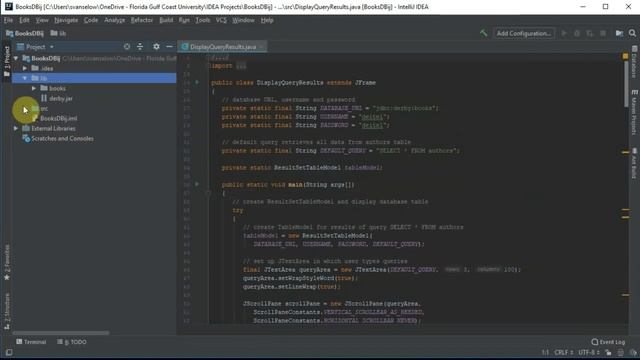Image resolution: width=640 pixels, height=360 pixels.
Task: Open the Maven Projects side tab
Action: 635,112
